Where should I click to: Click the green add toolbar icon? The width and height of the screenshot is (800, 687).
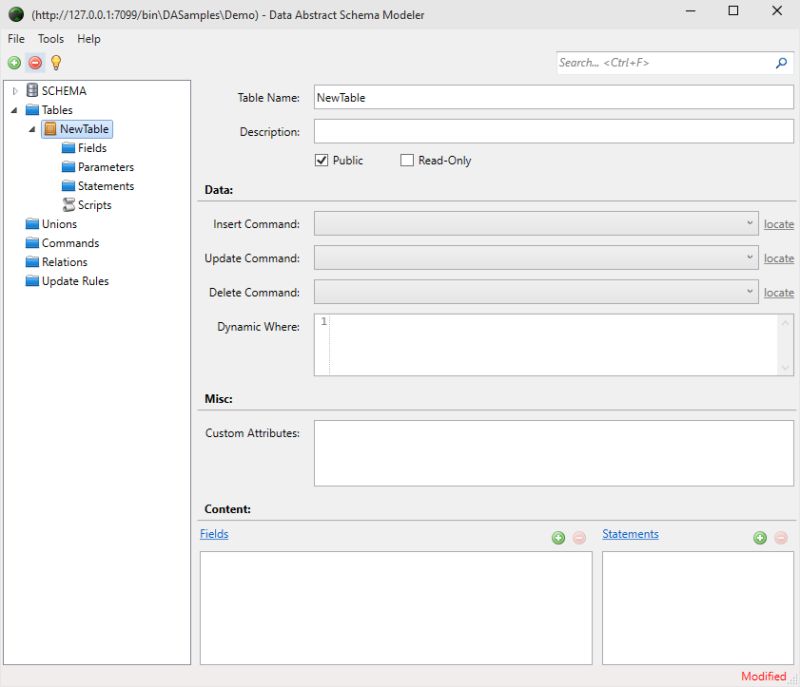13,62
